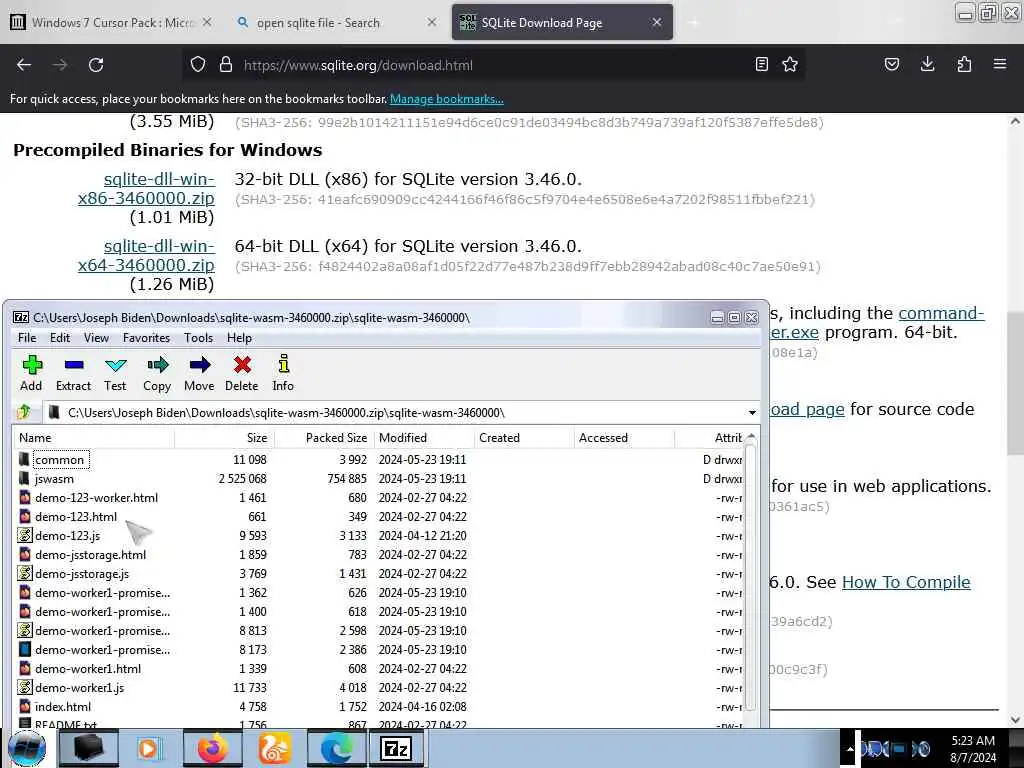The width and height of the screenshot is (1024, 768).
Task: Click the Add toolbar button in 7-Zip
Action: [x=31, y=374]
